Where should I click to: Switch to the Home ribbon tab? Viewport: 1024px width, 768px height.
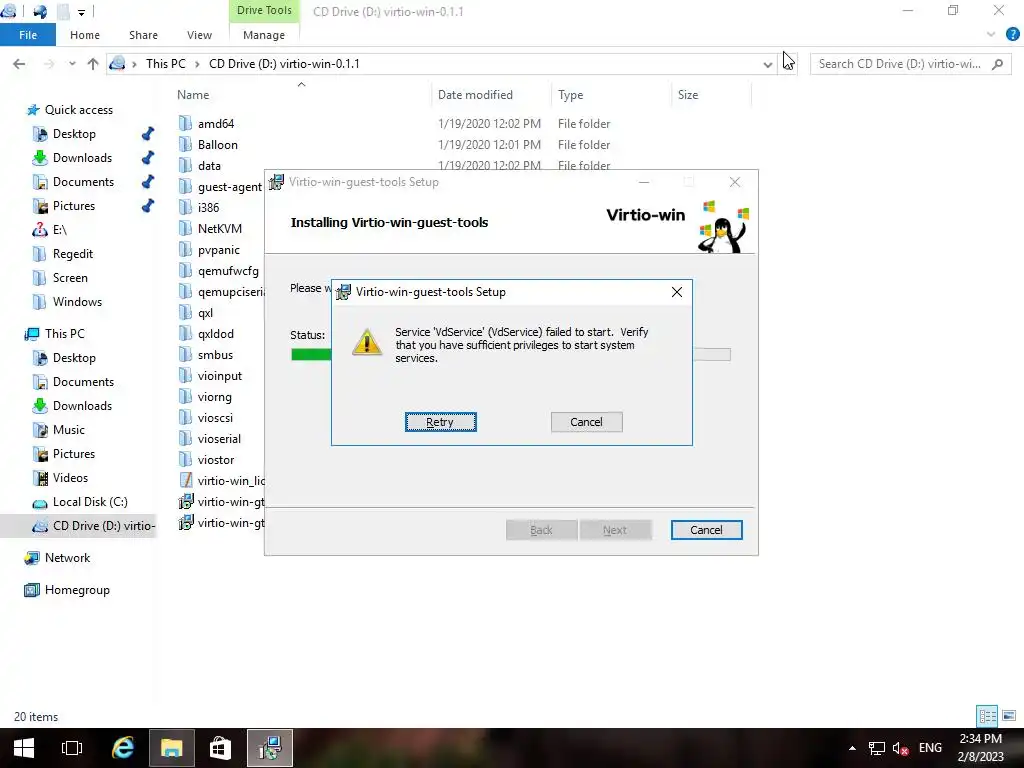click(85, 35)
